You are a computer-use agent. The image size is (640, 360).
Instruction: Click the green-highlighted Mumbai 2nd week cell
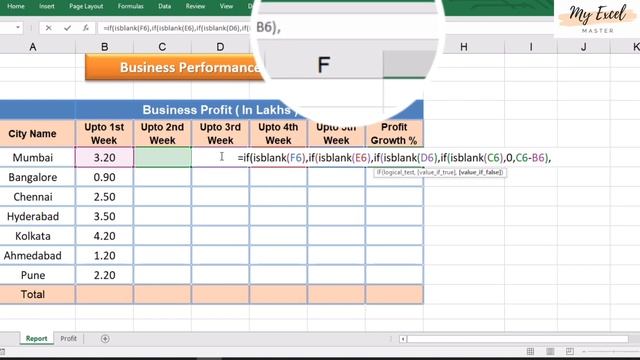click(162, 158)
